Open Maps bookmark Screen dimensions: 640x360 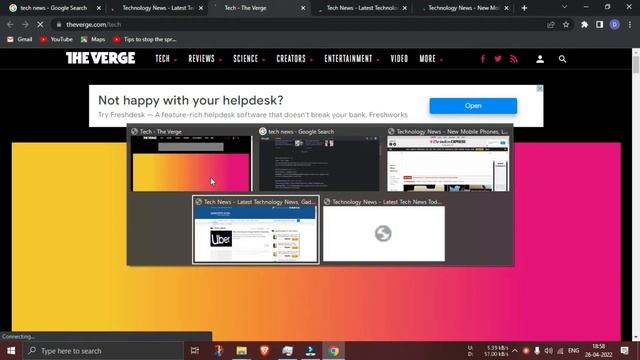93,39
